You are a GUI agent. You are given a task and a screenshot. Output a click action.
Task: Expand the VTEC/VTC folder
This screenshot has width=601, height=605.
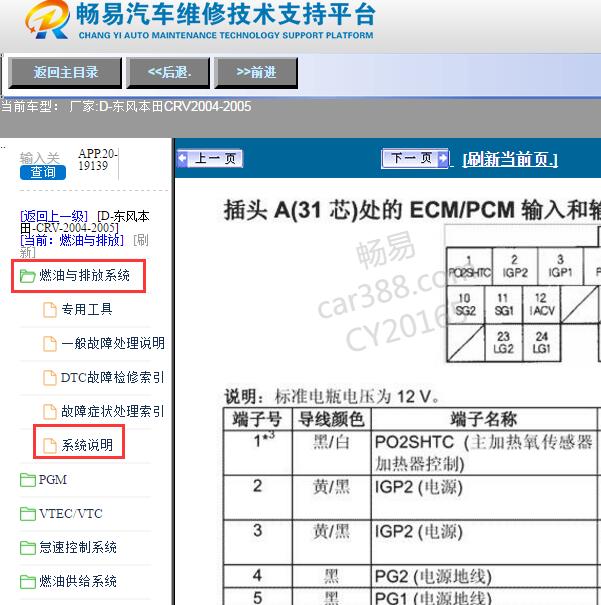click(x=71, y=514)
